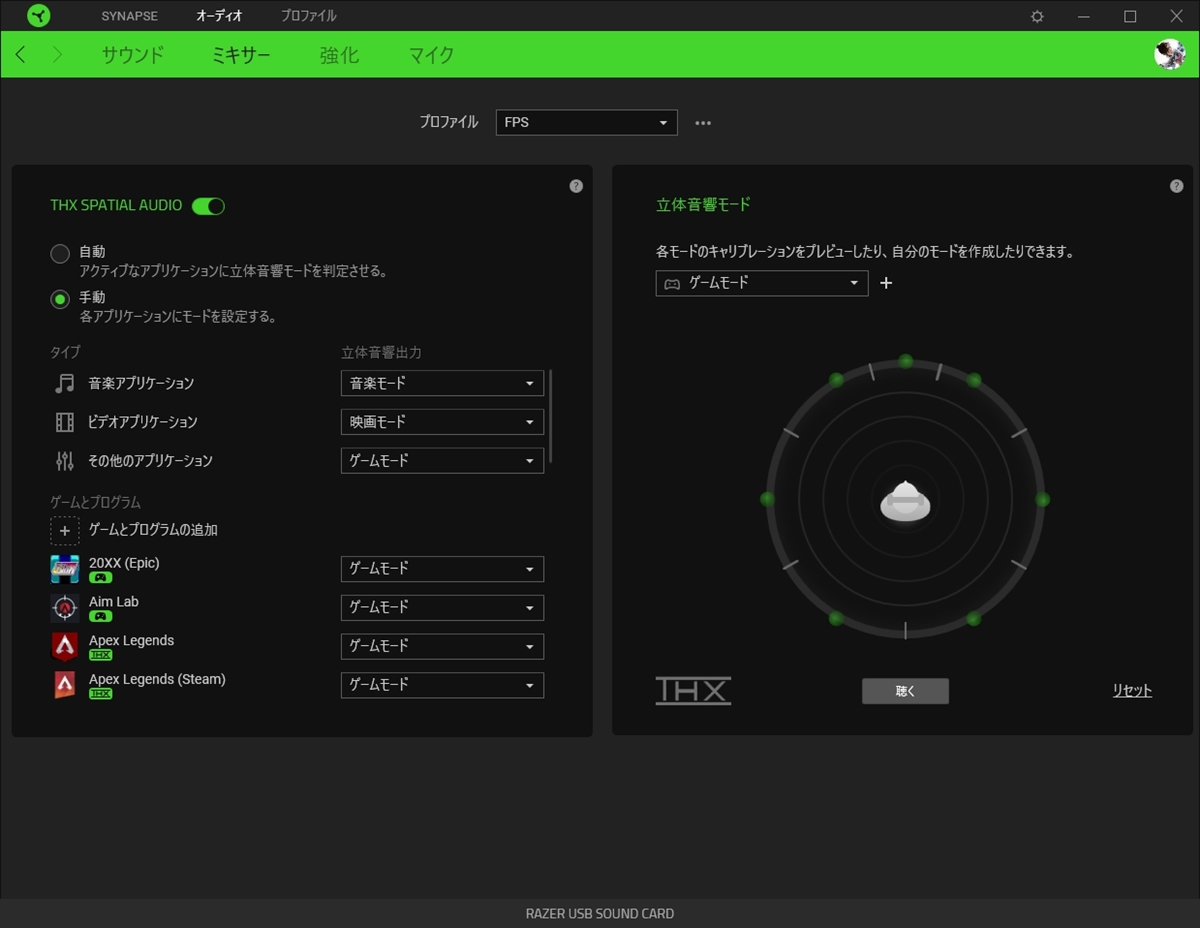
Task: Open mode dropdown for Apex Legends (Steam)
Action: tap(442, 685)
